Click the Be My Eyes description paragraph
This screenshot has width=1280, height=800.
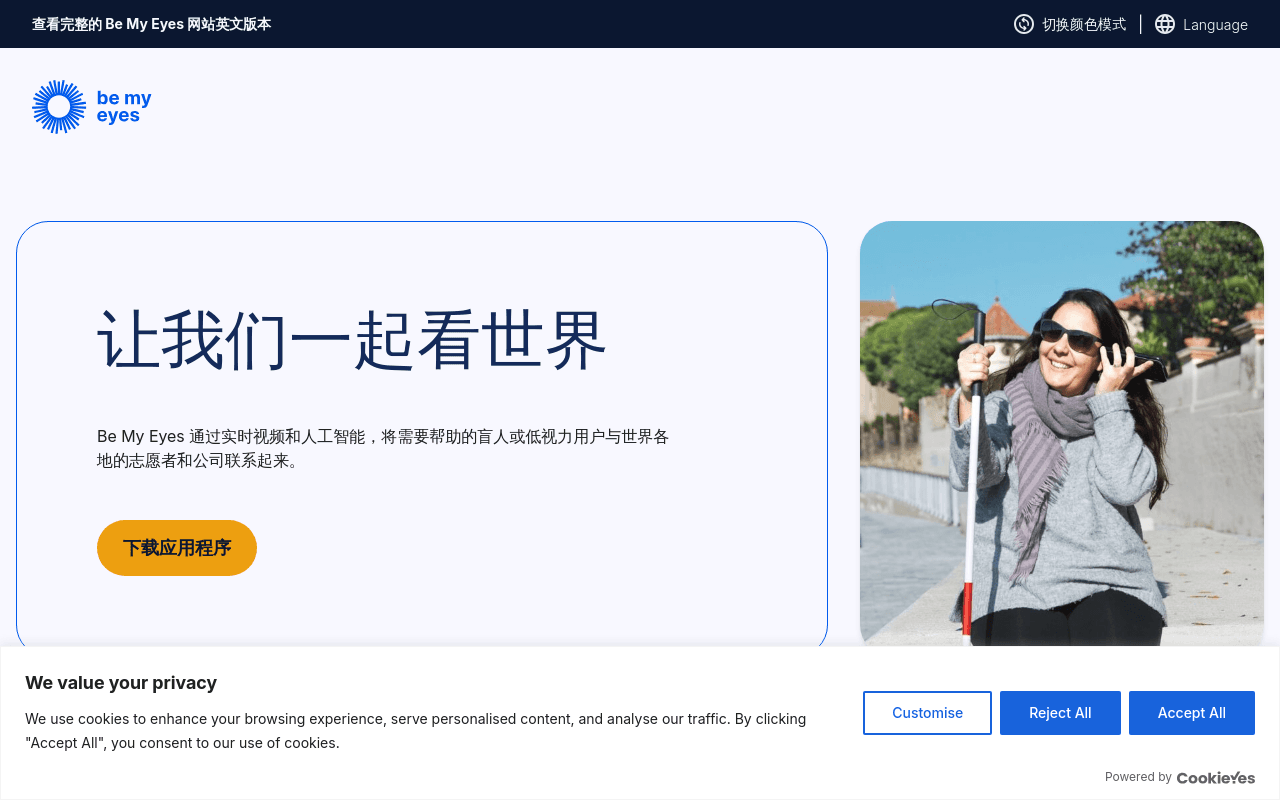point(383,449)
